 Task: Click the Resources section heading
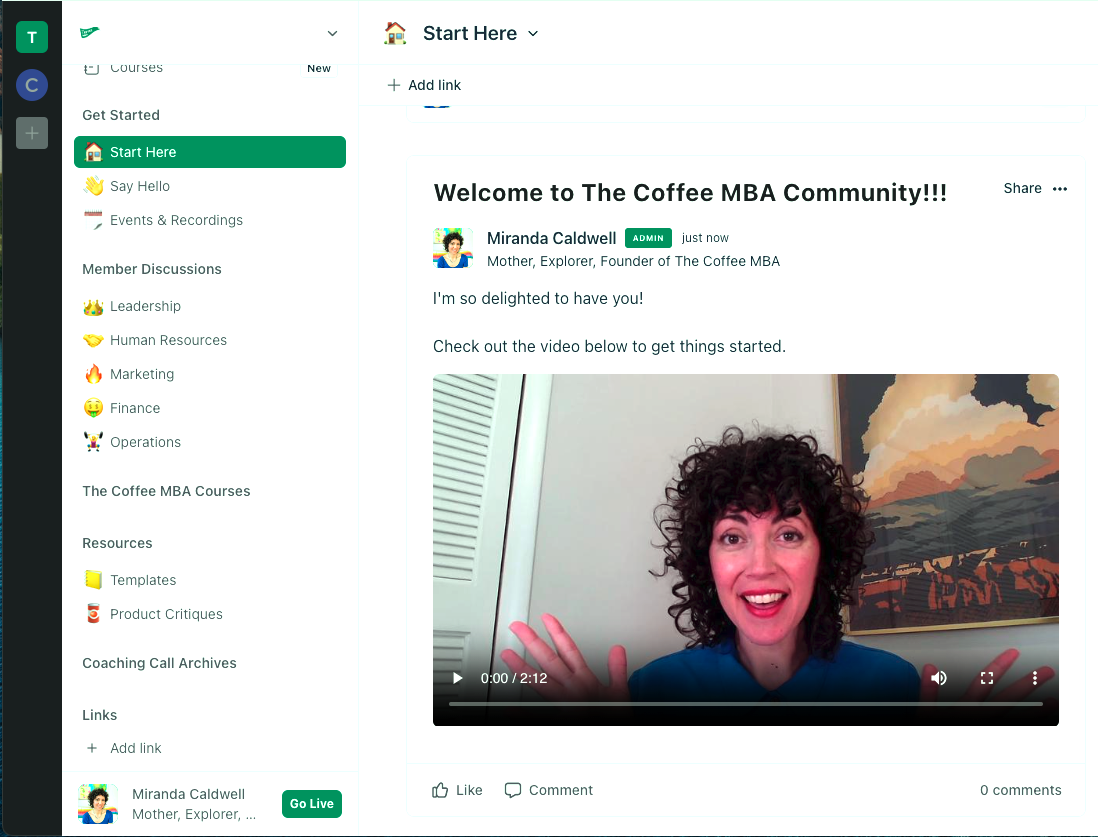(x=117, y=543)
